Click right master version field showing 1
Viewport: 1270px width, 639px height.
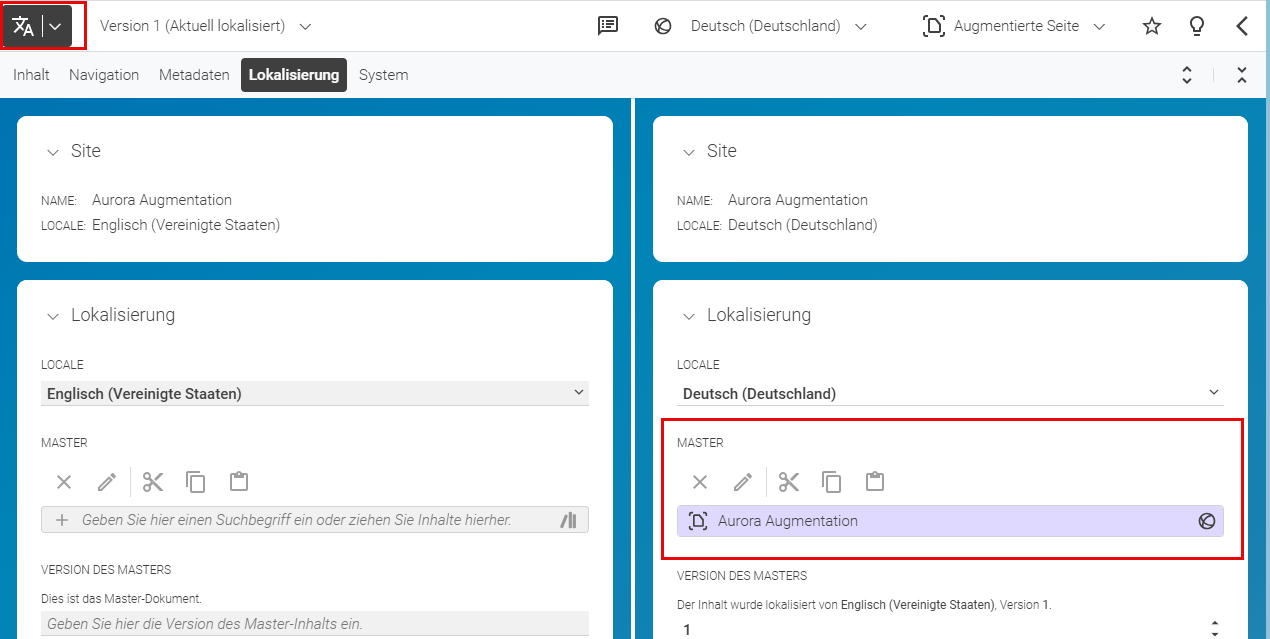click(940, 629)
